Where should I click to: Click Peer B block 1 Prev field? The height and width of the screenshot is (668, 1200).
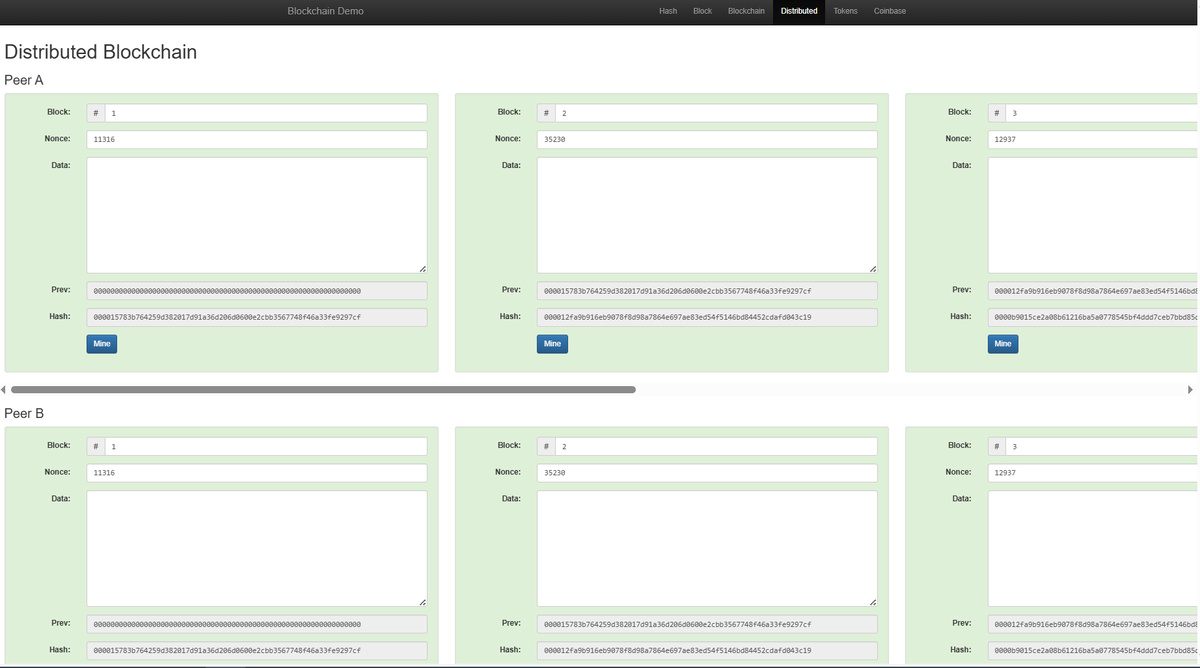(257, 624)
